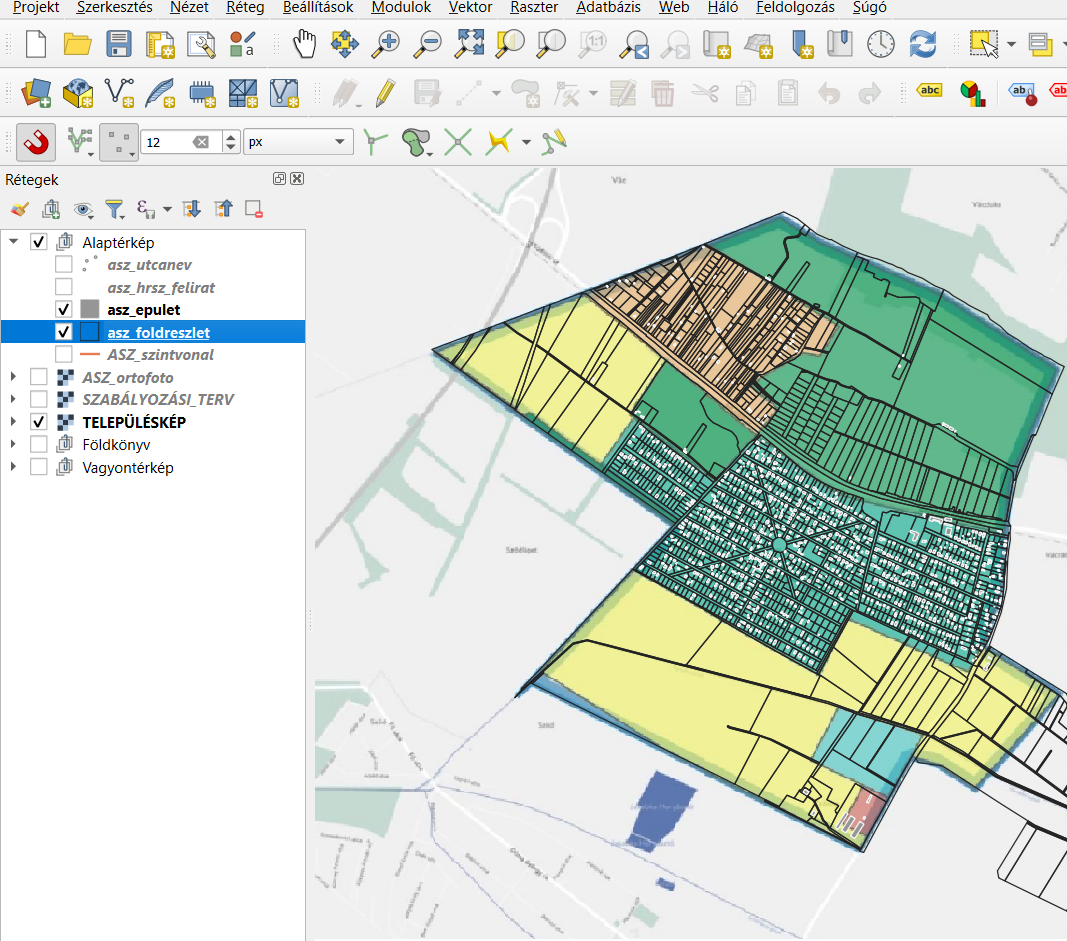Collapse the Alaptérkép group
Image resolution: width=1067 pixels, height=941 pixels.
click(13, 242)
